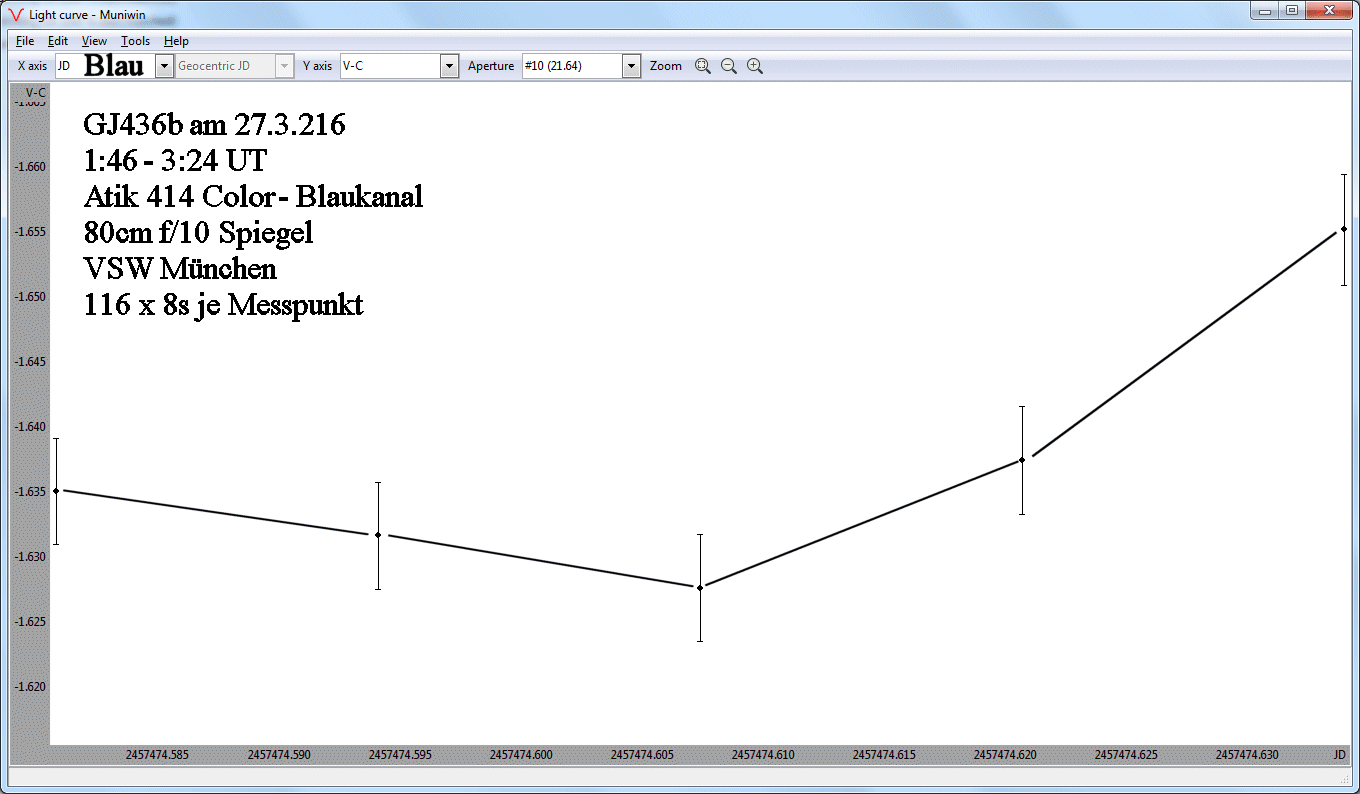The image size is (1360, 794).
Task: Open the File menu
Action: [25, 41]
